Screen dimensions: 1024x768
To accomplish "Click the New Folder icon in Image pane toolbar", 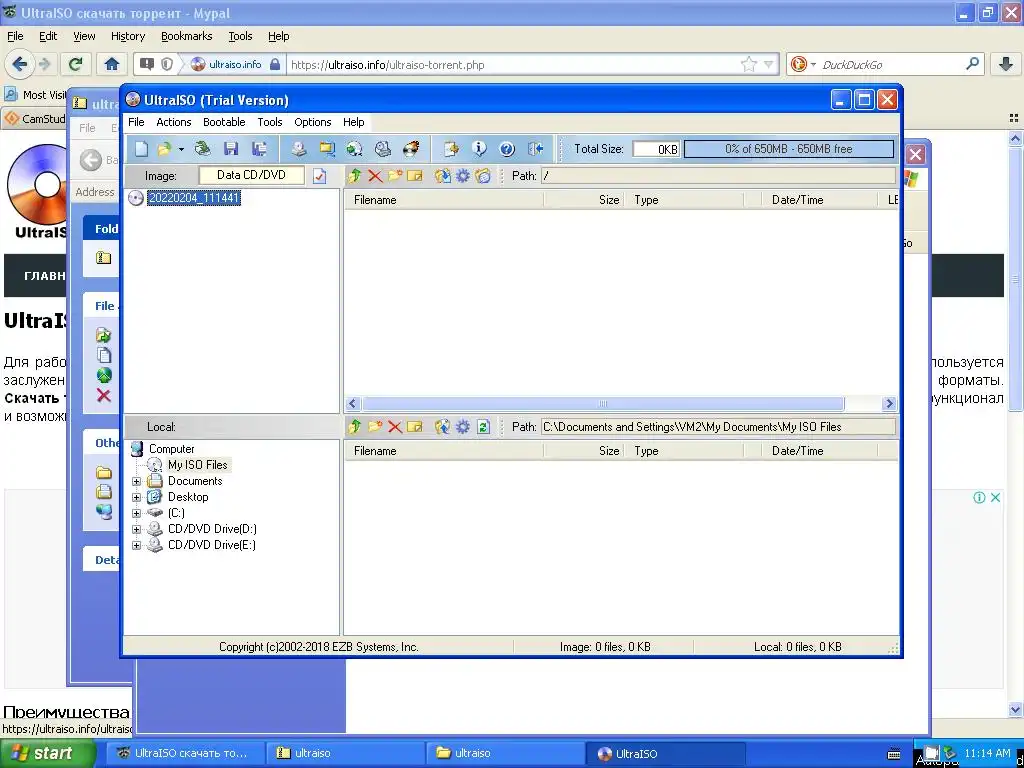I will click(395, 176).
